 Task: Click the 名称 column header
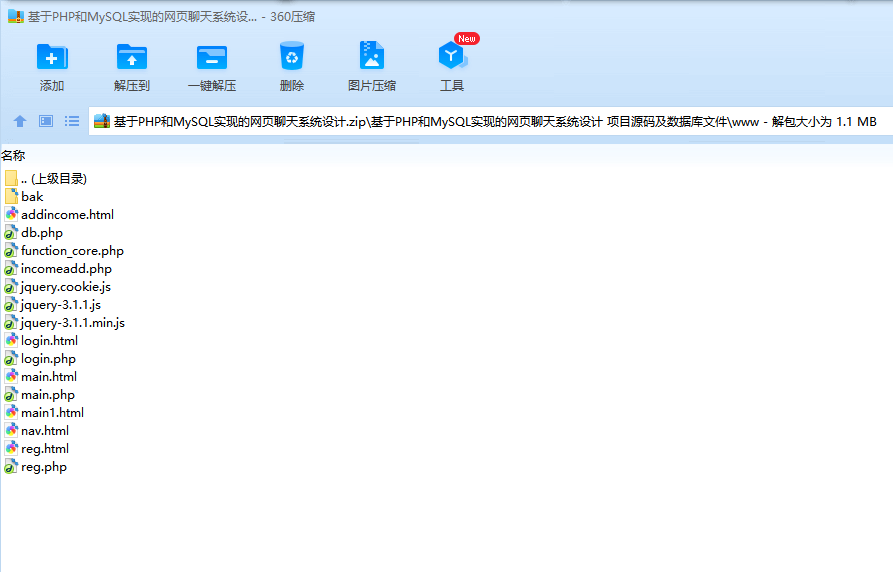pos(13,155)
